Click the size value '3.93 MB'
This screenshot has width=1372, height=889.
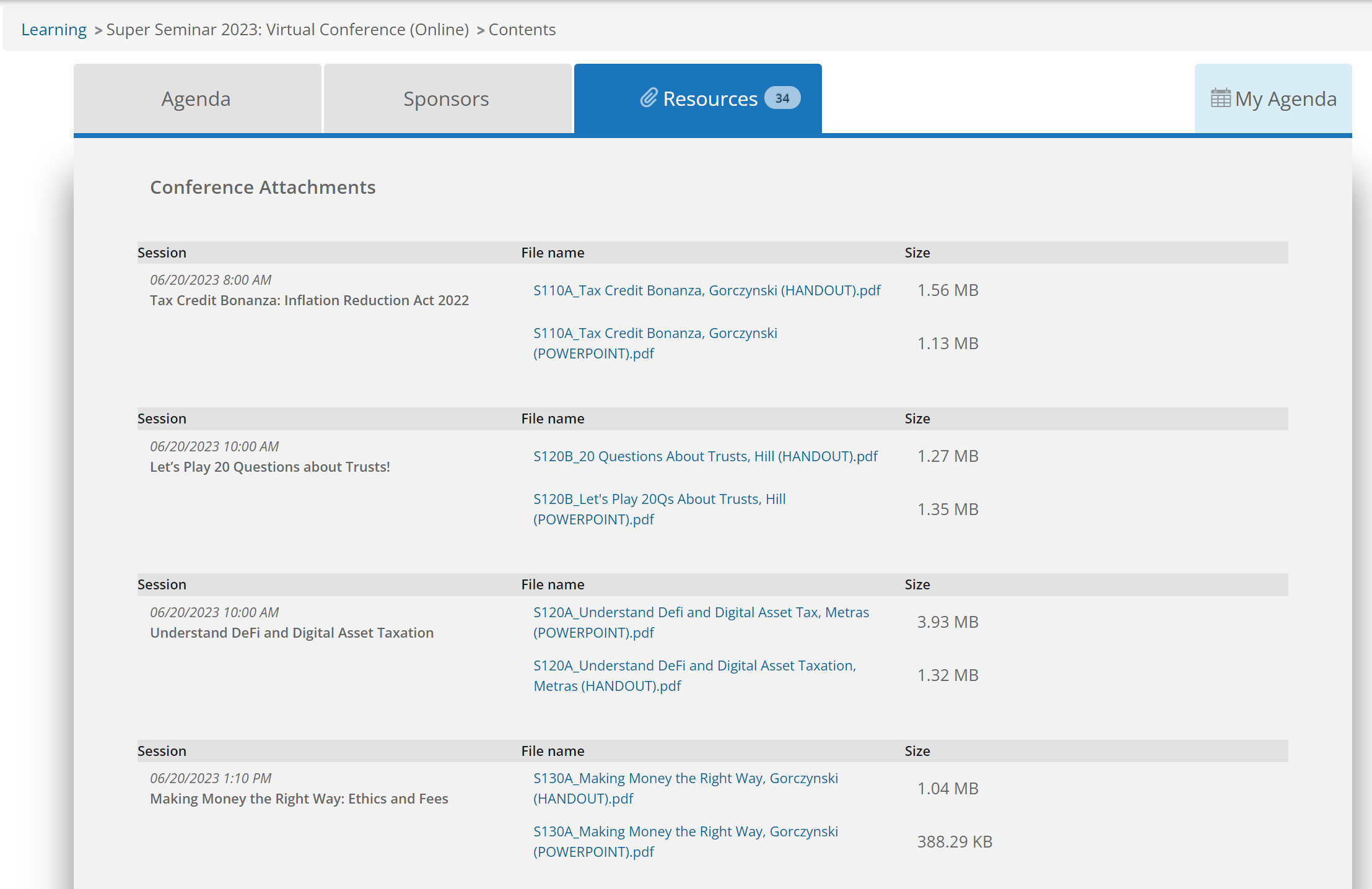(948, 622)
